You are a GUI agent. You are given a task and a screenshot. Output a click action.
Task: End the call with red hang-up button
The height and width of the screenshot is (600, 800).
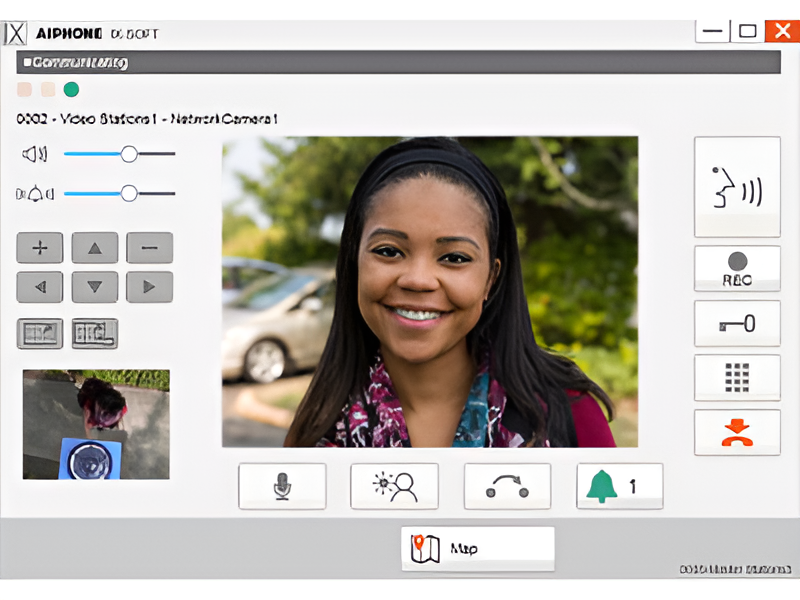click(x=737, y=432)
